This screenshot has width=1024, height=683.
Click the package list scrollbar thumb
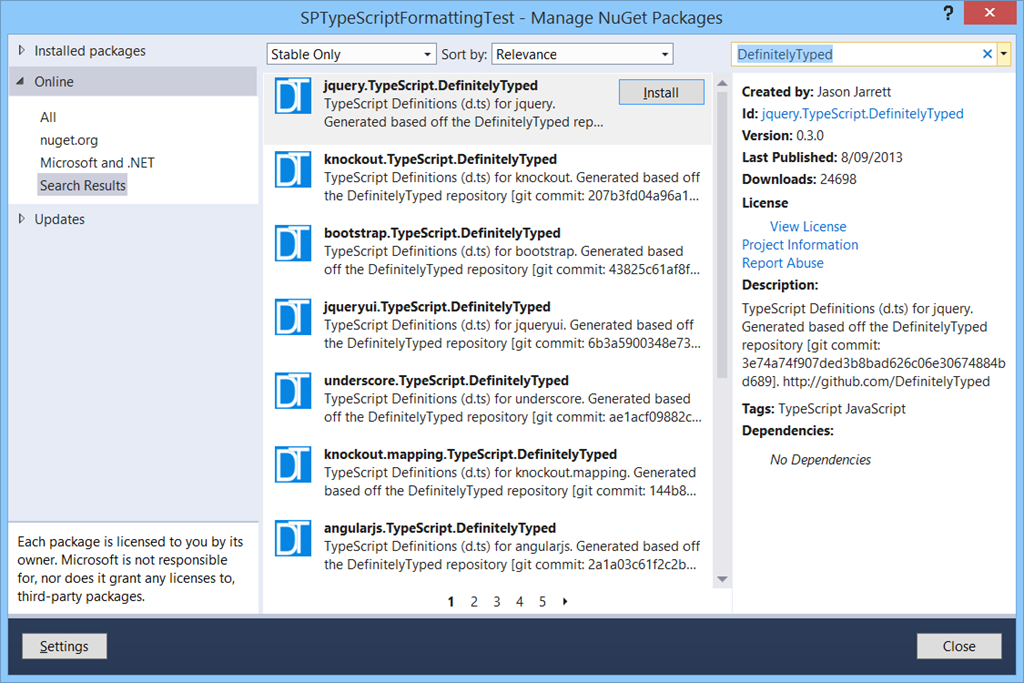point(722,234)
